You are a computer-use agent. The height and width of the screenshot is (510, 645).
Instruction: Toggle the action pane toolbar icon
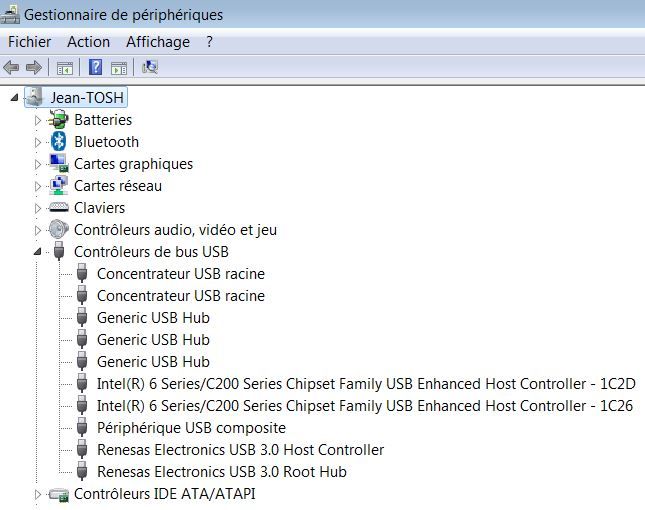tap(119, 67)
